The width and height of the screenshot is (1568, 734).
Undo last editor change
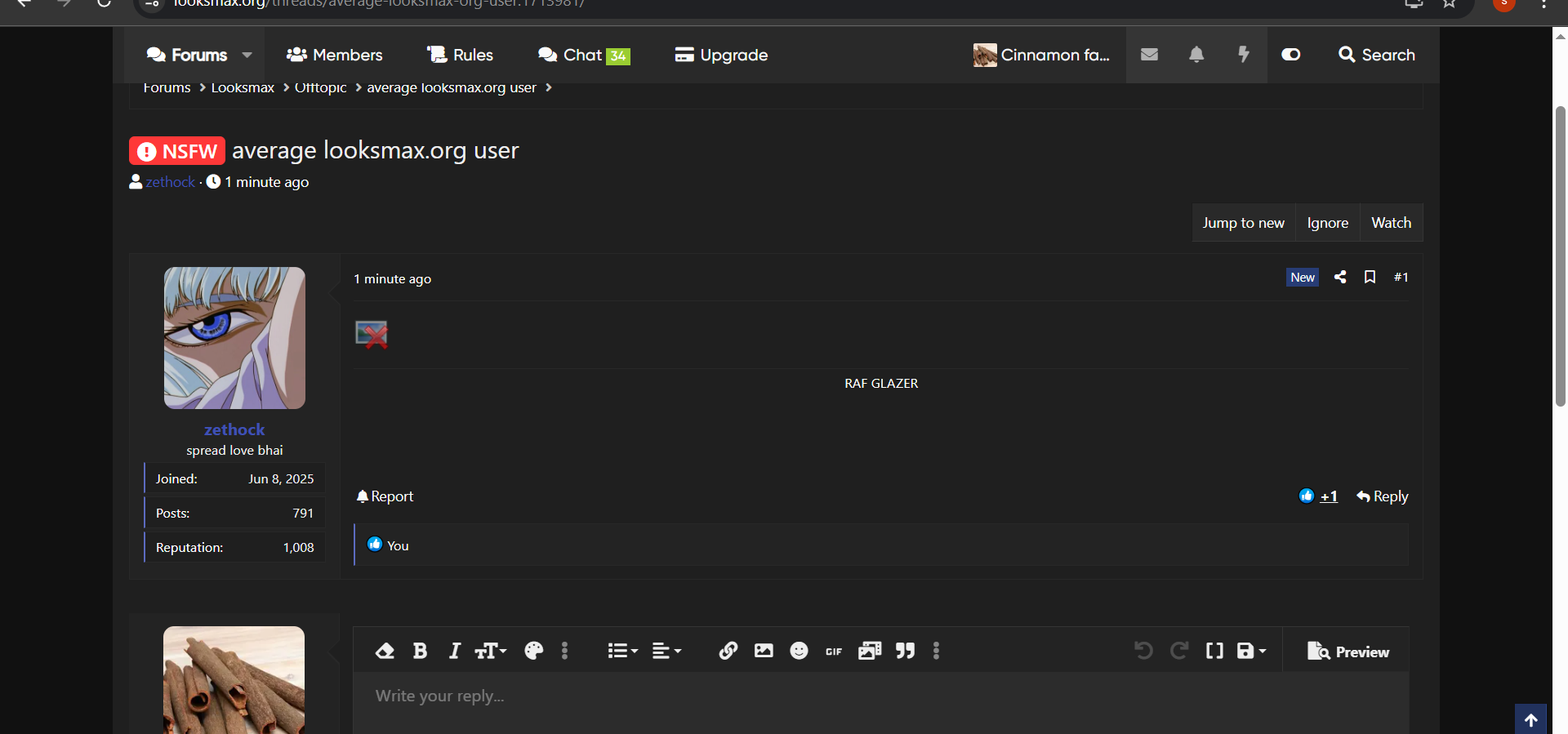click(1143, 651)
